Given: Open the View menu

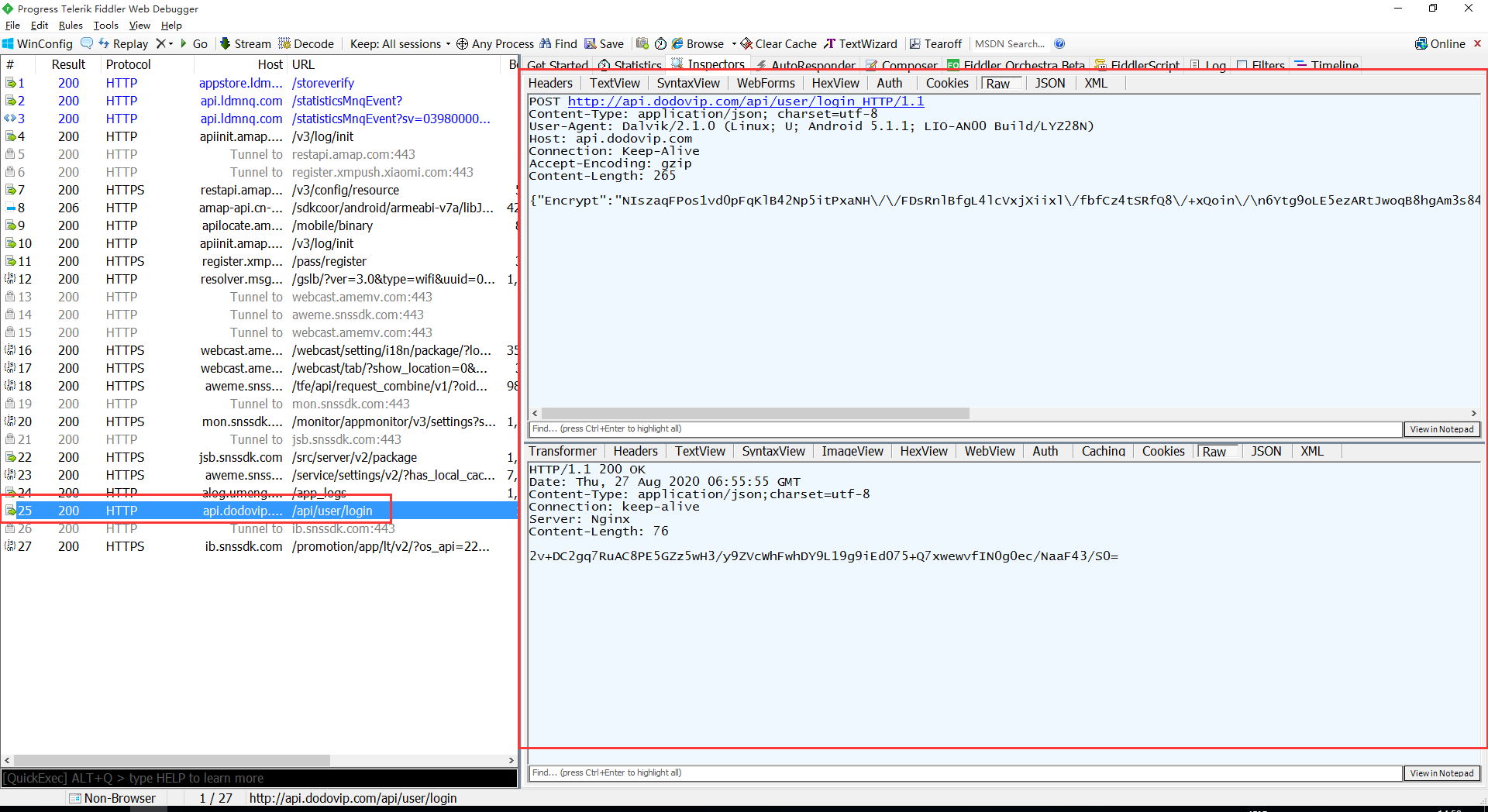Looking at the screenshot, I should (x=139, y=26).
